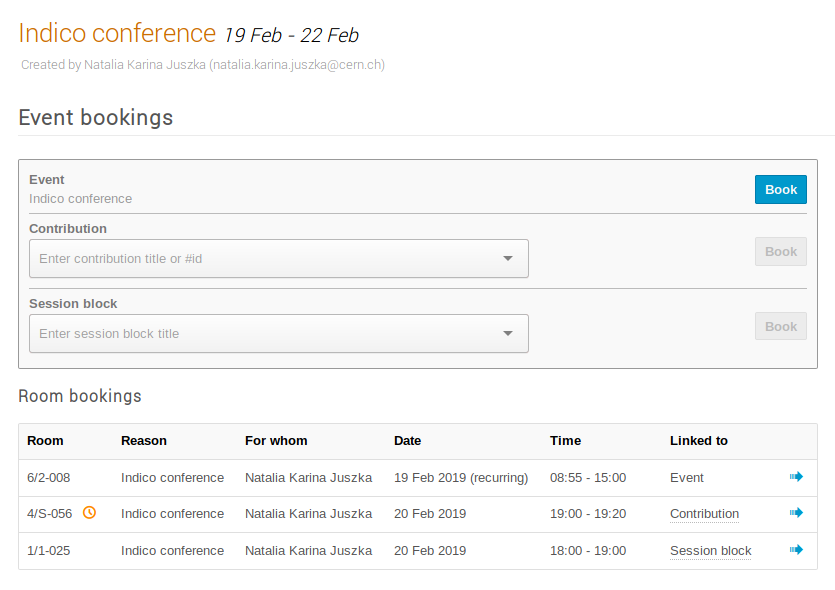This screenshot has height=590, width=835.
Task: Select room 4/S-056 cell in table
Action: (50, 514)
